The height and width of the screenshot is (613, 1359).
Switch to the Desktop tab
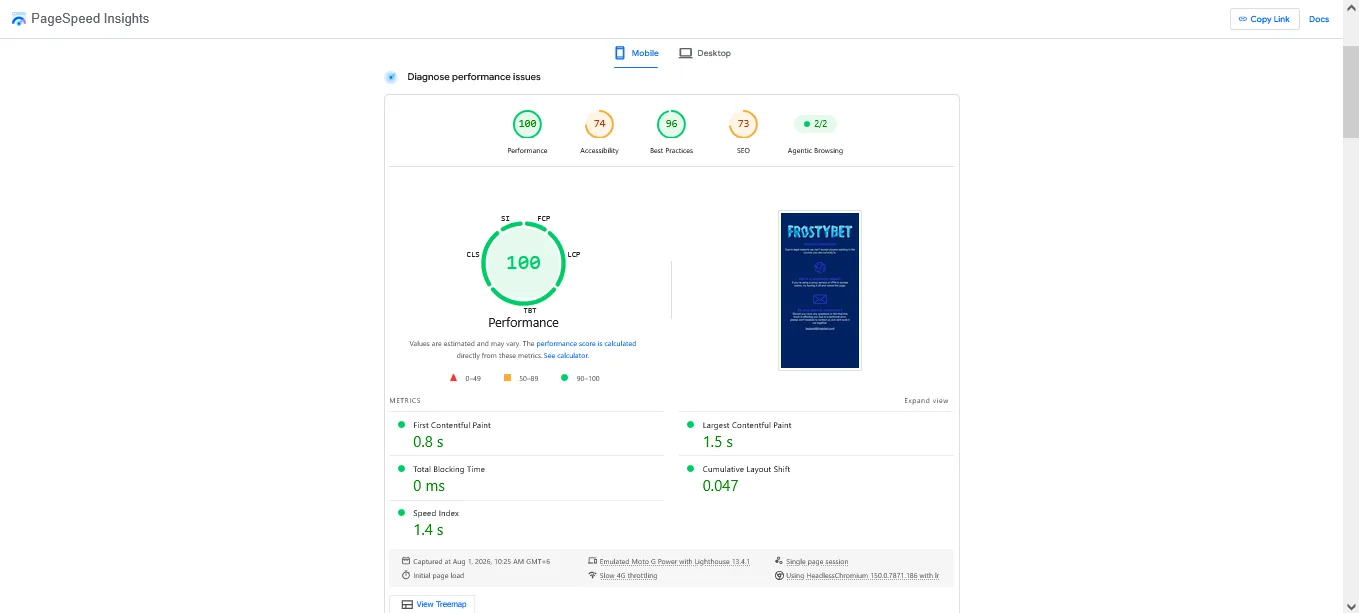[x=705, y=53]
